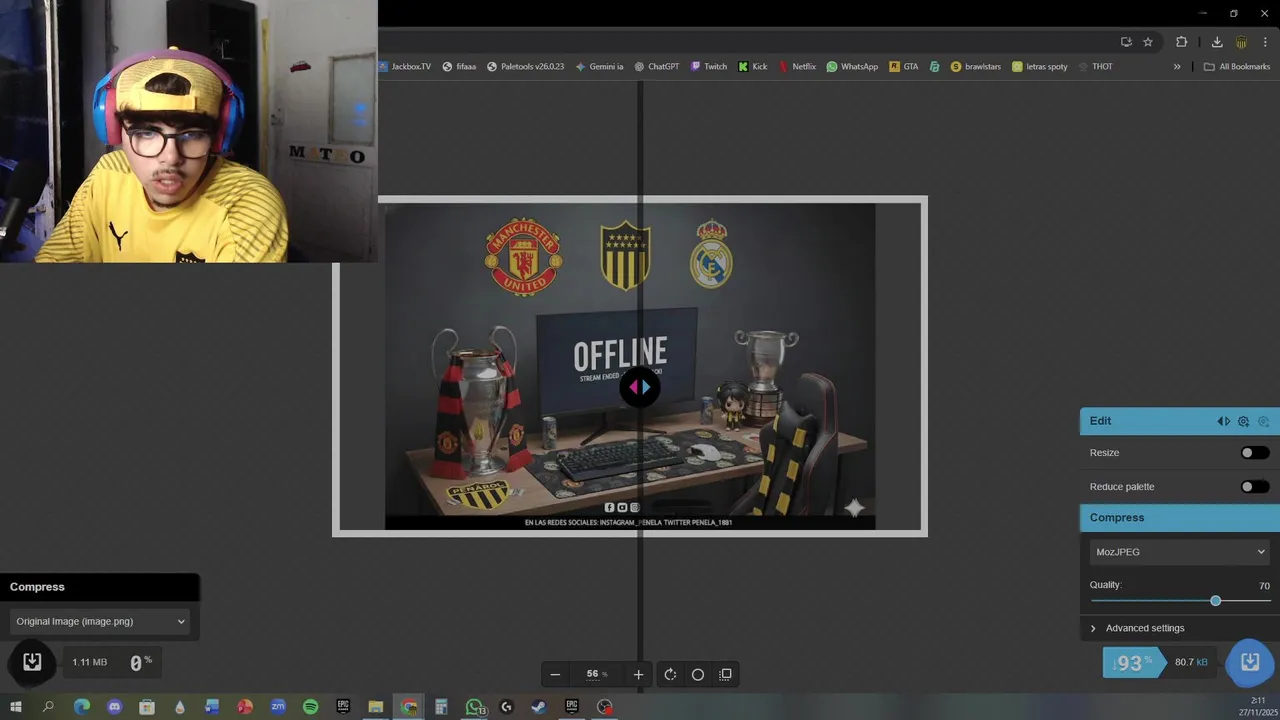Screen dimensions: 1280x720
Task: Open the Kick bookmark
Action: (753, 67)
